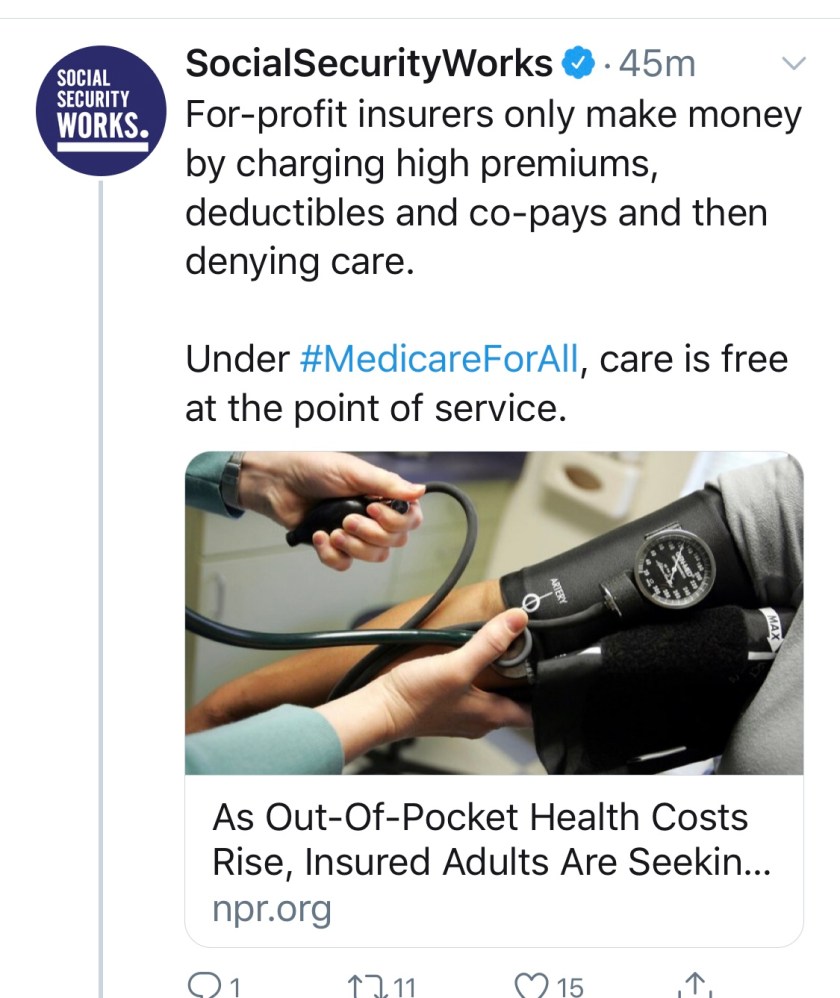Click the npr.org source label
840x998 pixels.
tap(271, 910)
